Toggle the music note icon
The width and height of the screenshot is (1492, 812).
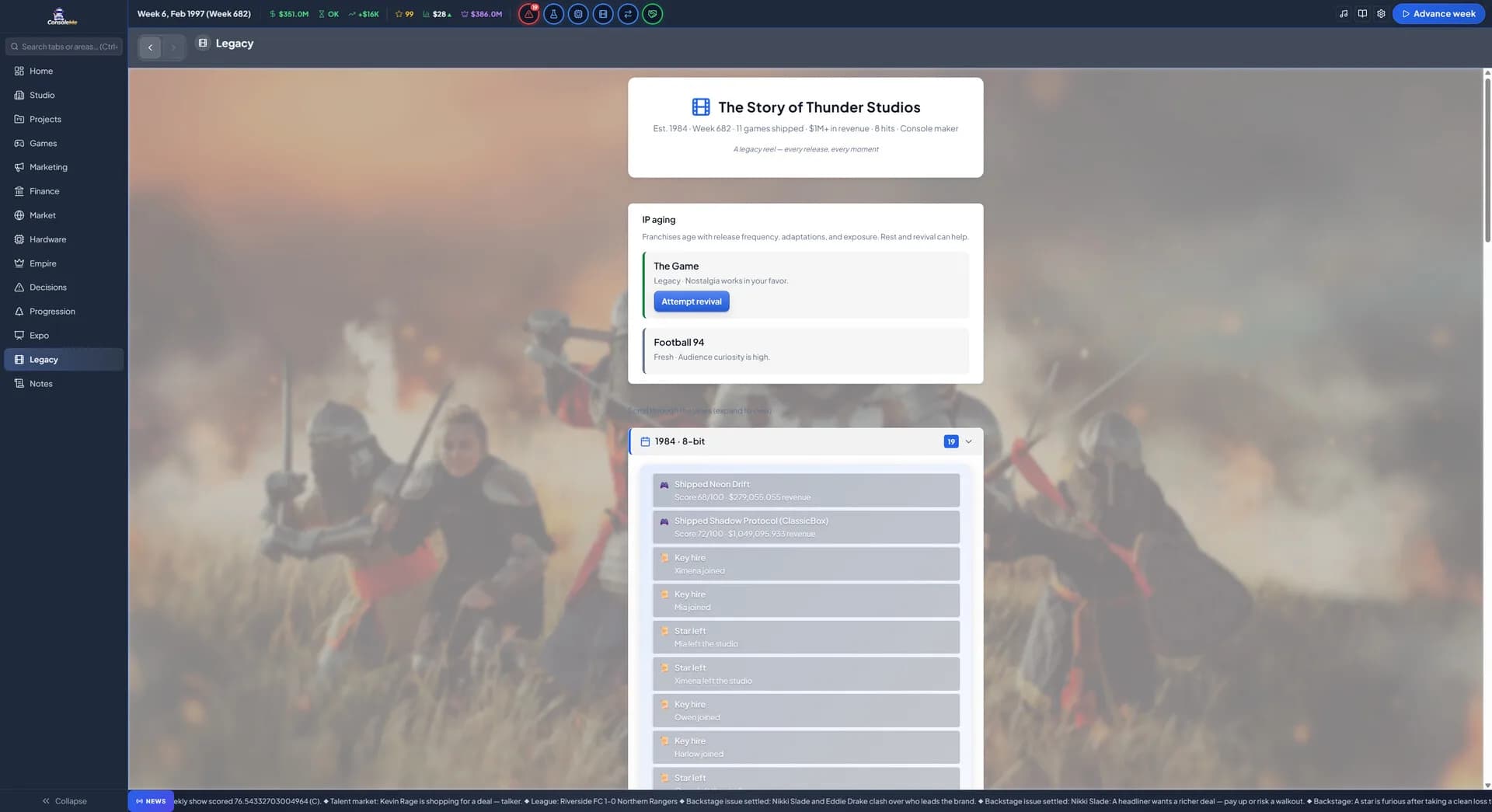coord(1344,14)
